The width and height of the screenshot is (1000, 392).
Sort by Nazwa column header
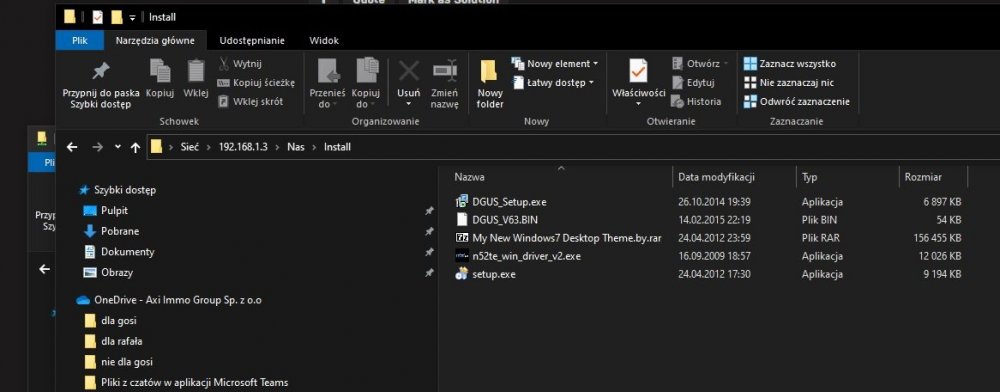point(469,177)
